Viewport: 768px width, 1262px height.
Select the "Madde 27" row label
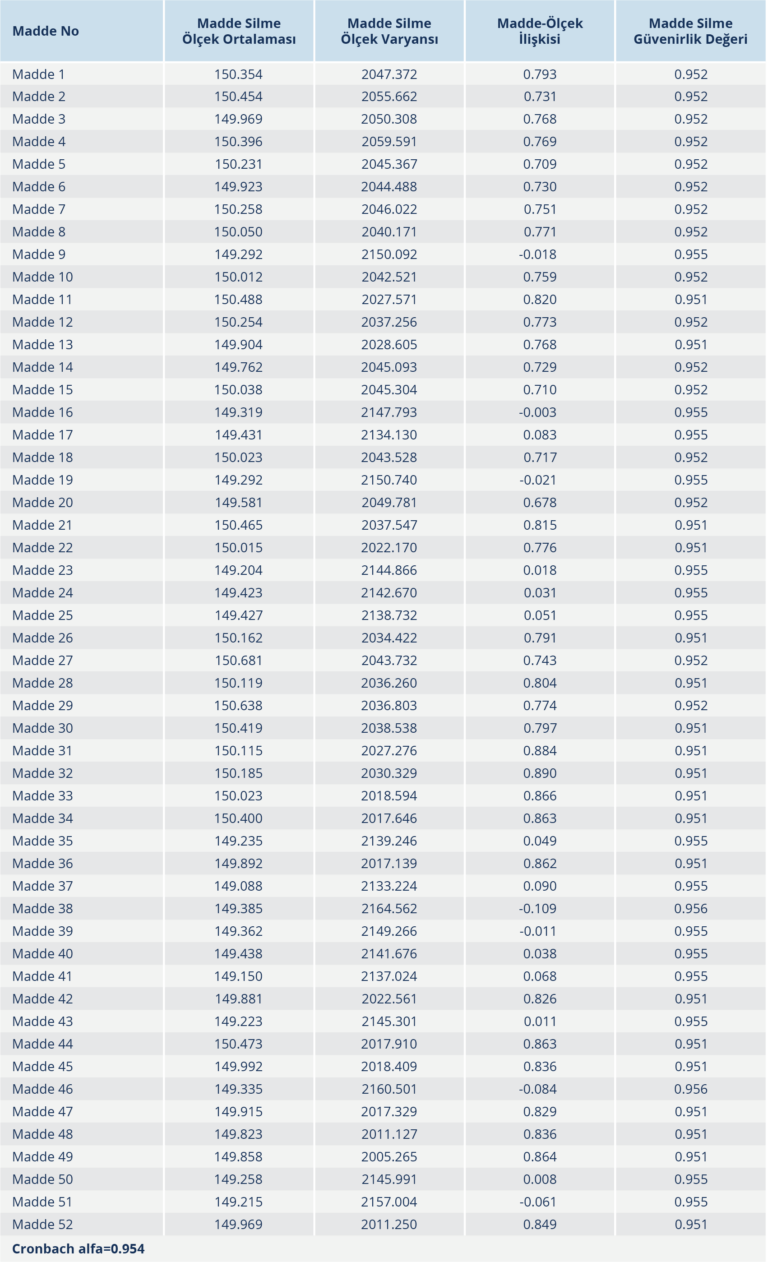coord(43,660)
